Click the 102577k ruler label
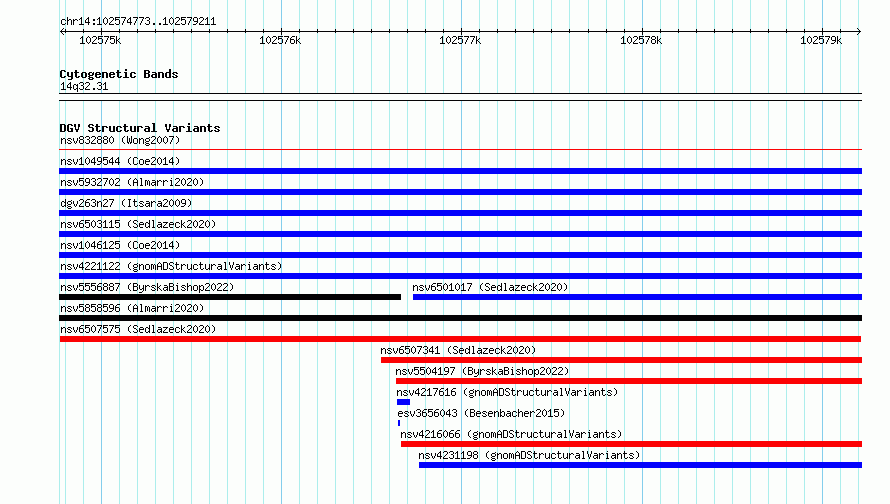Viewport: 890px width, 504px height. tap(460, 40)
